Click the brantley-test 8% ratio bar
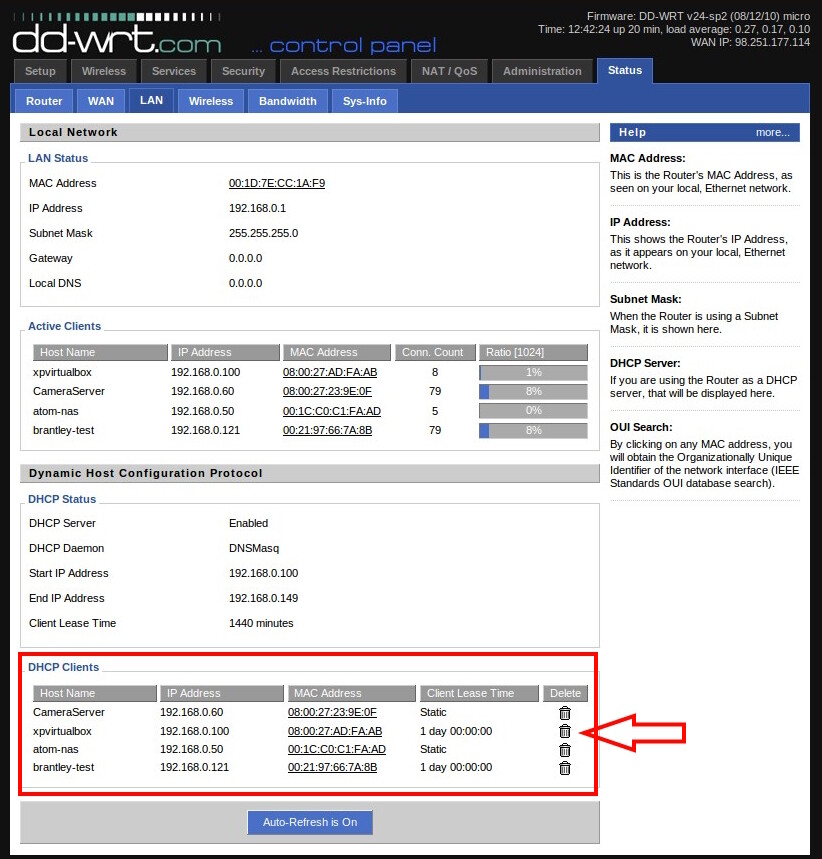Image resolution: width=822 pixels, height=859 pixels. click(533, 431)
